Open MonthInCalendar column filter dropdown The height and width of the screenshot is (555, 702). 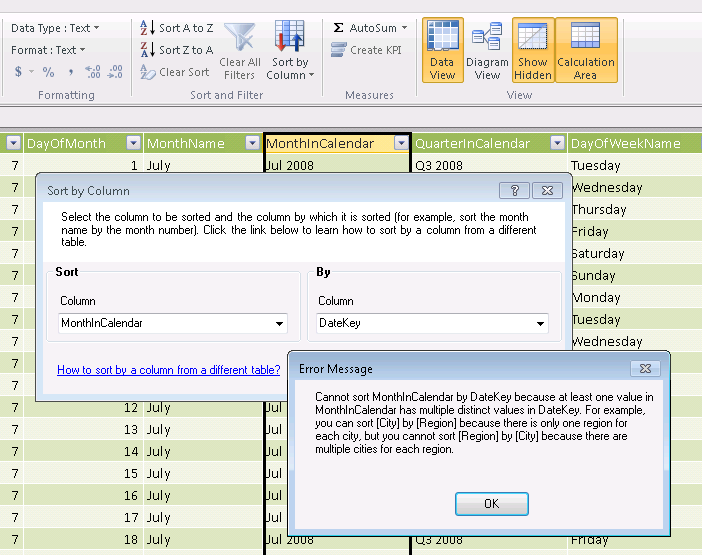(x=401, y=143)
